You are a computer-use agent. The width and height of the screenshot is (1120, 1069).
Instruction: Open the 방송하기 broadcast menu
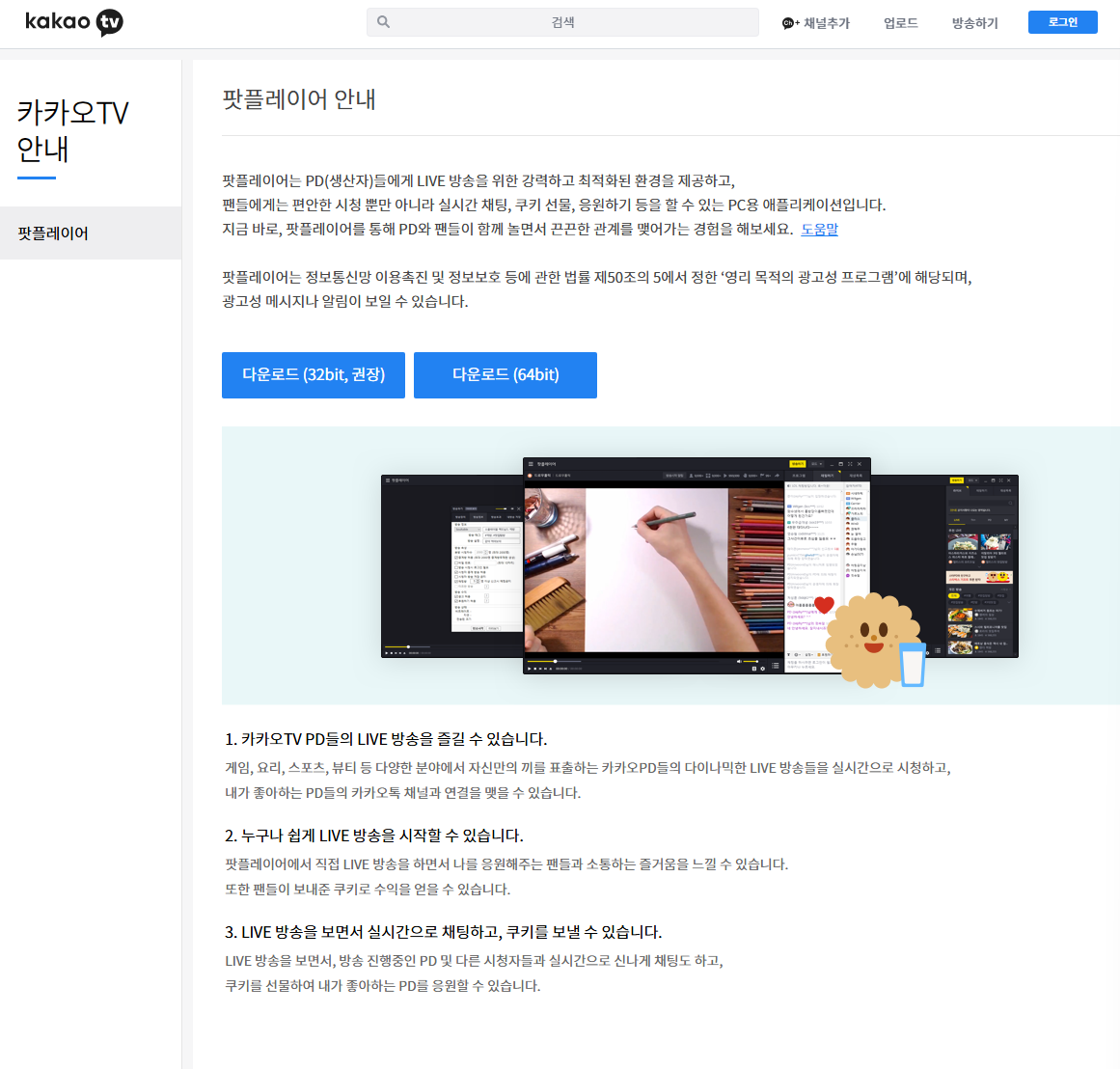974,23
